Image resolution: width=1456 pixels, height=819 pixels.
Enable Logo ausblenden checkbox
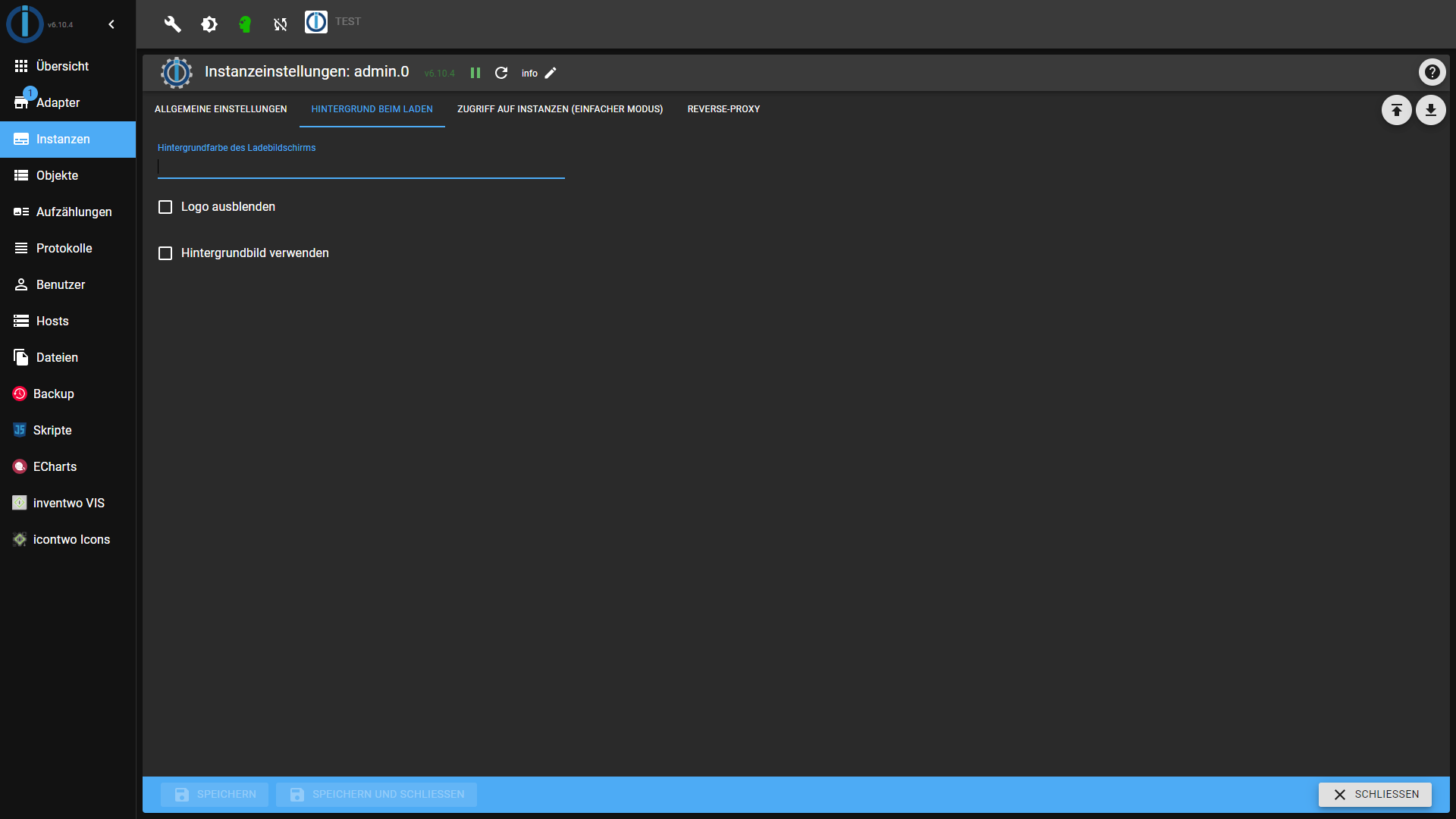[x=165, y=207]
